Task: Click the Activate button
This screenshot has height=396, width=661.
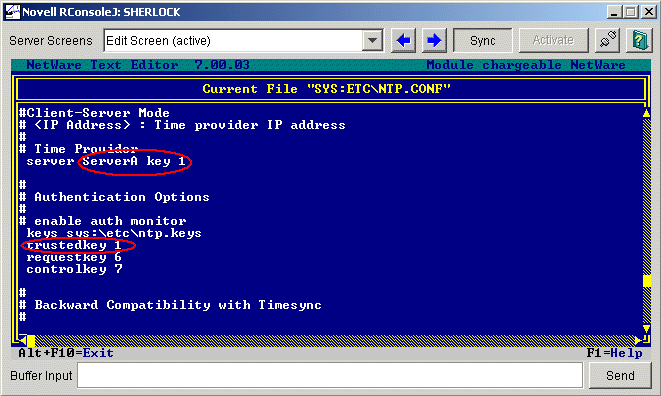Action: tap(553, 40)
